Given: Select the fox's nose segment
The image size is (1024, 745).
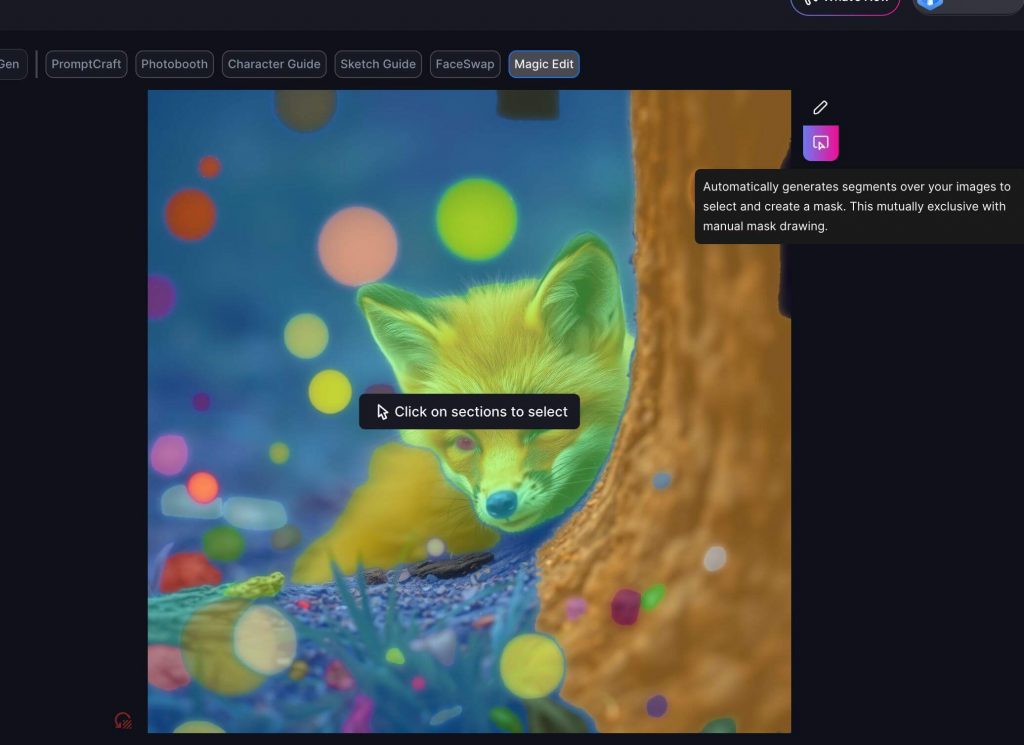Looking at the screenshot, I should point(500,504).
